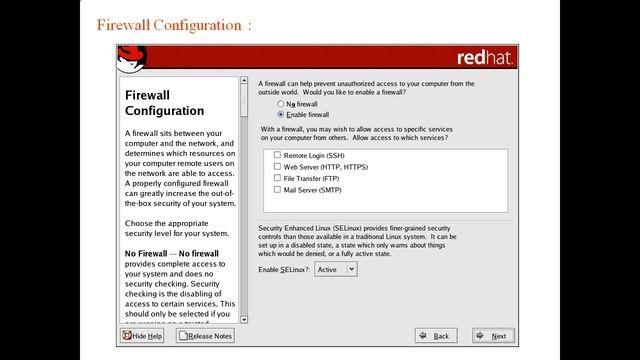The height and width of the screenshot is (360, 640).
Task: Select the No firewall radio option
Action: coord(280,104)
